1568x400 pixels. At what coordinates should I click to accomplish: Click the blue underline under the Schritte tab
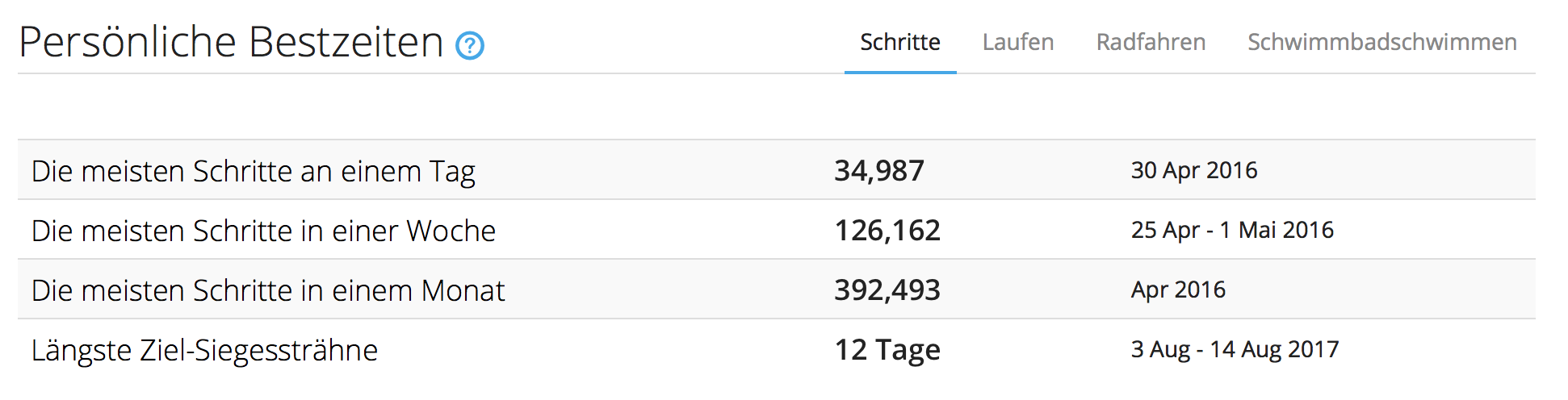click(900, 72)
